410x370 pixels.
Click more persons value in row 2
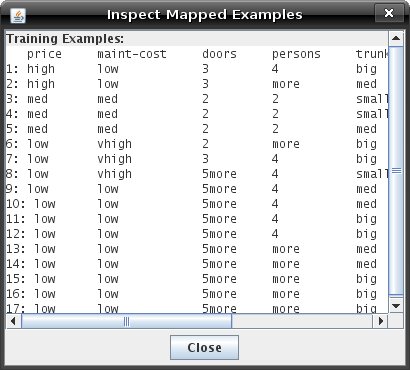click(x=286, y=84)
